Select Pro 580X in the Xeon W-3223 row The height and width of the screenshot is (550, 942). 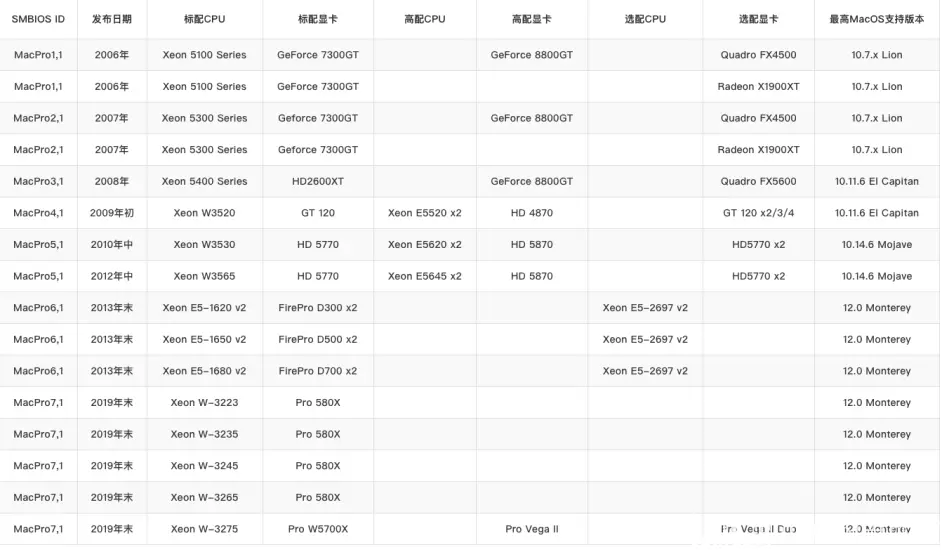(x=318, y=403)
